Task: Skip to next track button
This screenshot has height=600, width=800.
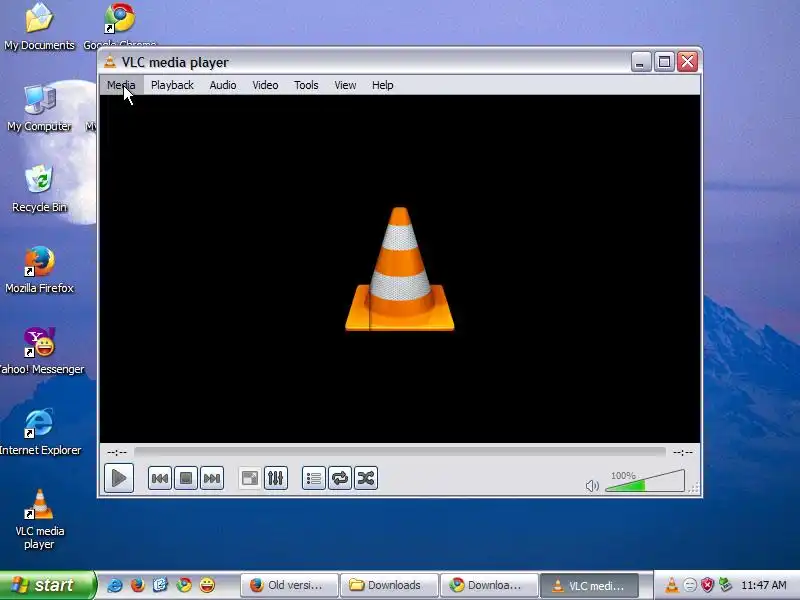Action: click(x=212, y=478)
